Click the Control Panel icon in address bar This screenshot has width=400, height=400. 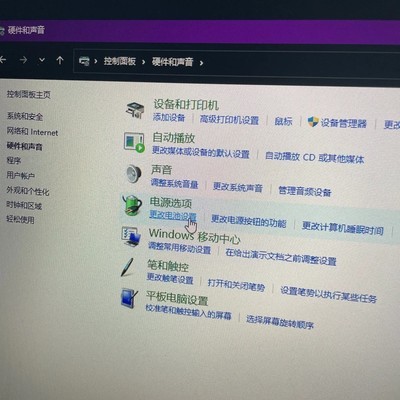pos(84,61)
